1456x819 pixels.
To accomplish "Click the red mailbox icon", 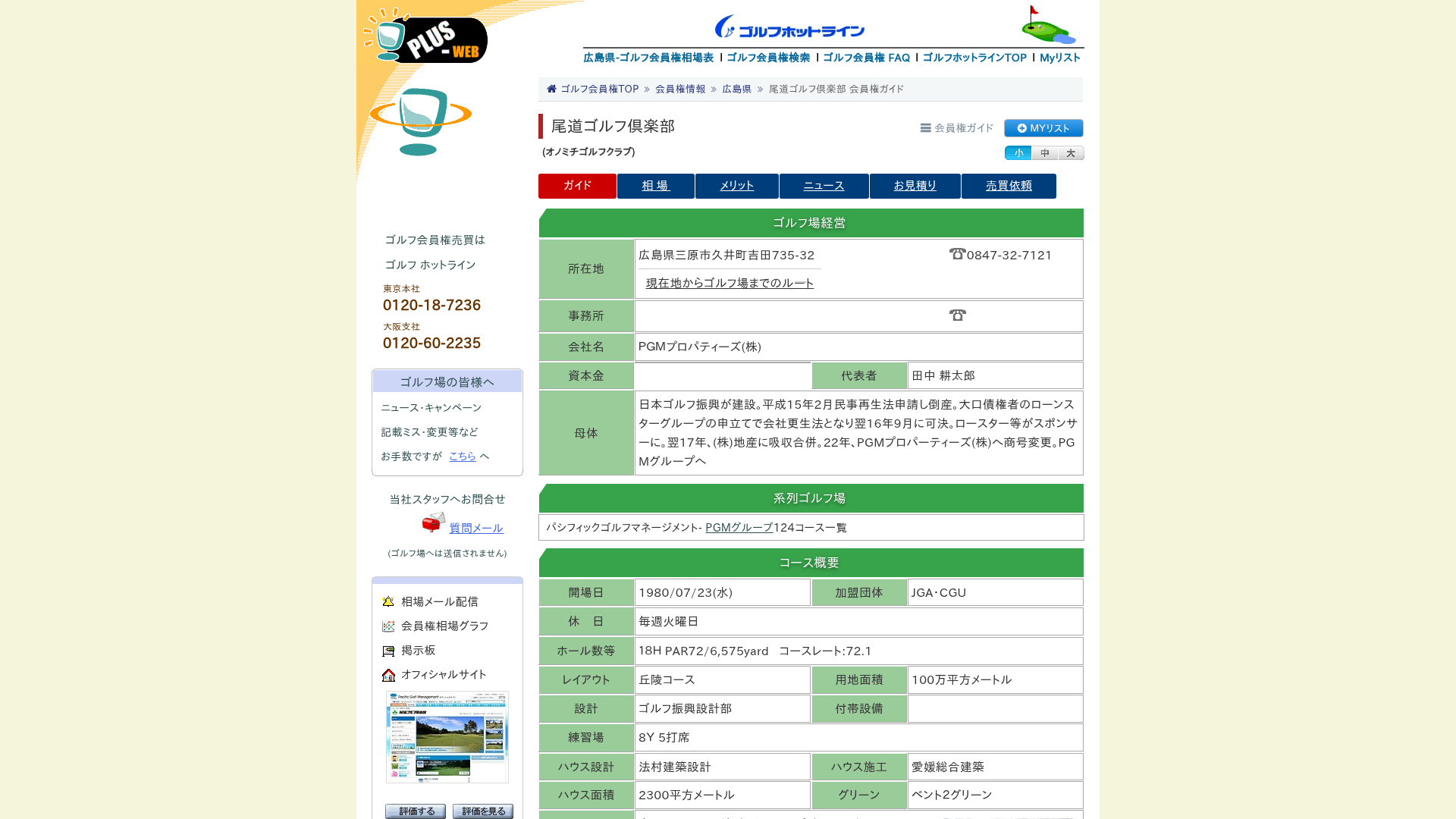I will pos(434,522).
